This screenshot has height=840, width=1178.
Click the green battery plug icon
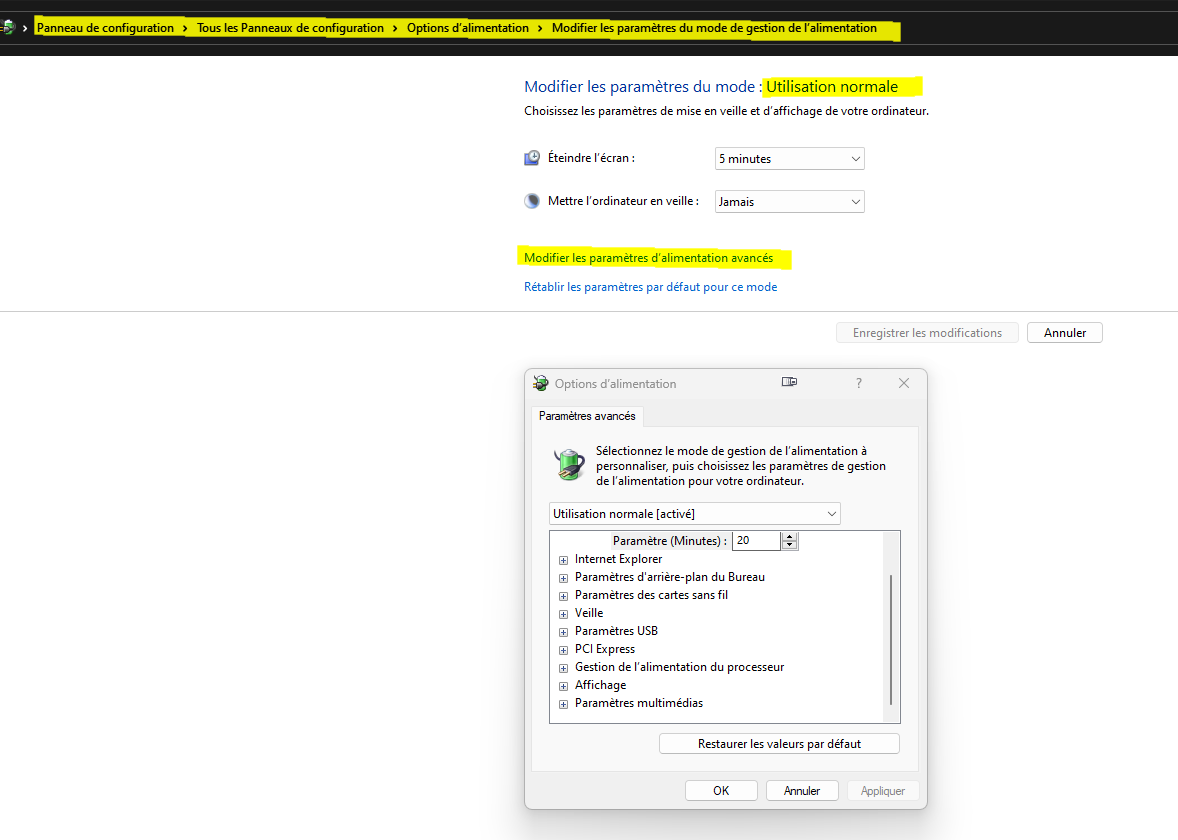(569, 465)
